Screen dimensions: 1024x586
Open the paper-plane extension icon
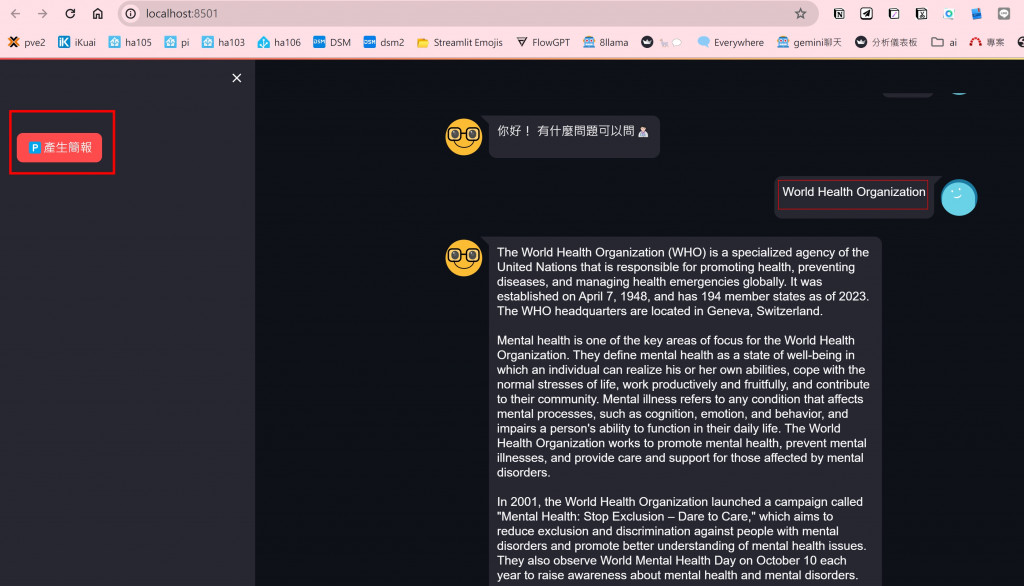click(x=866, y=13)
